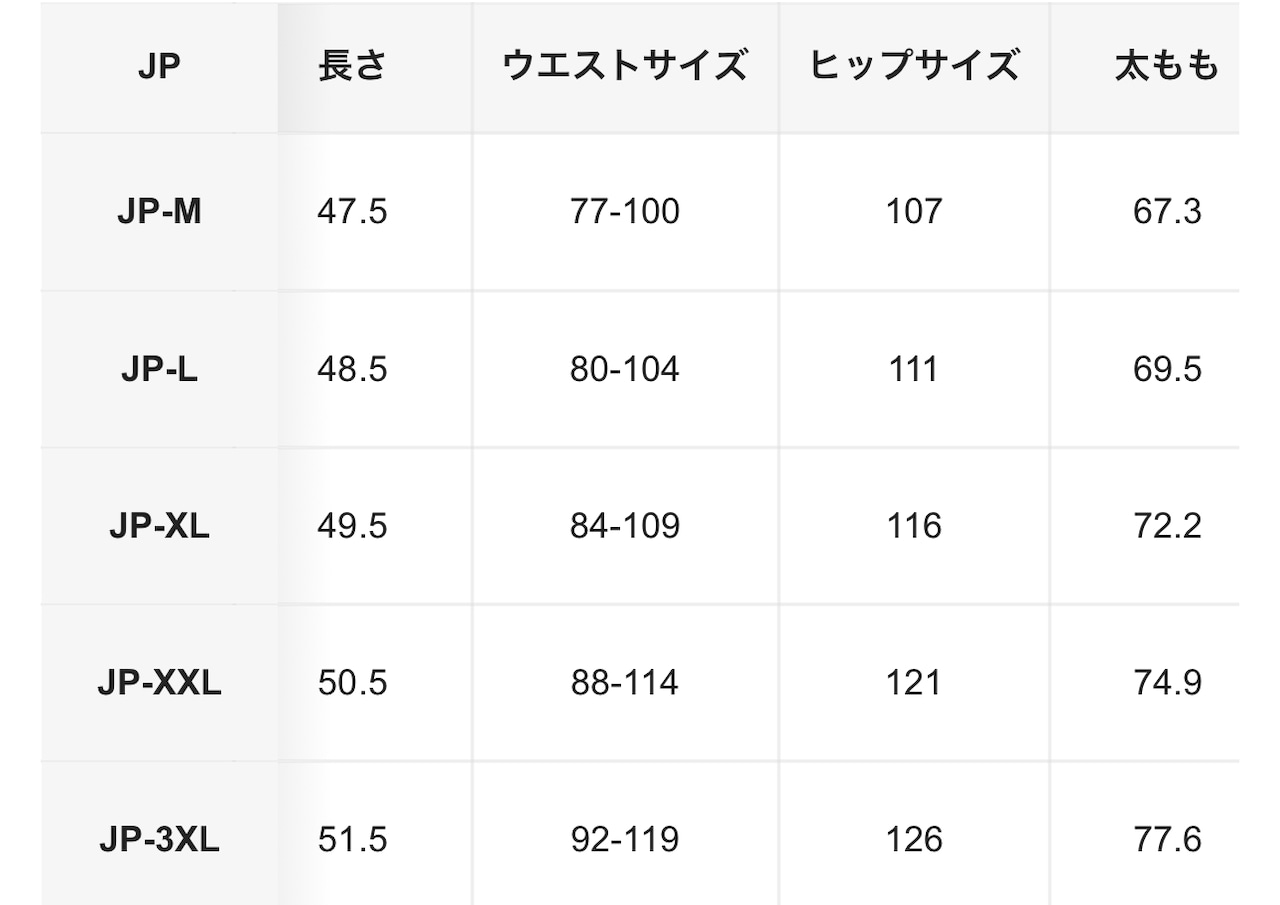Click the JP column header
The height and width of the screenshot is (905, 1280).
click(x=159, y=67)
